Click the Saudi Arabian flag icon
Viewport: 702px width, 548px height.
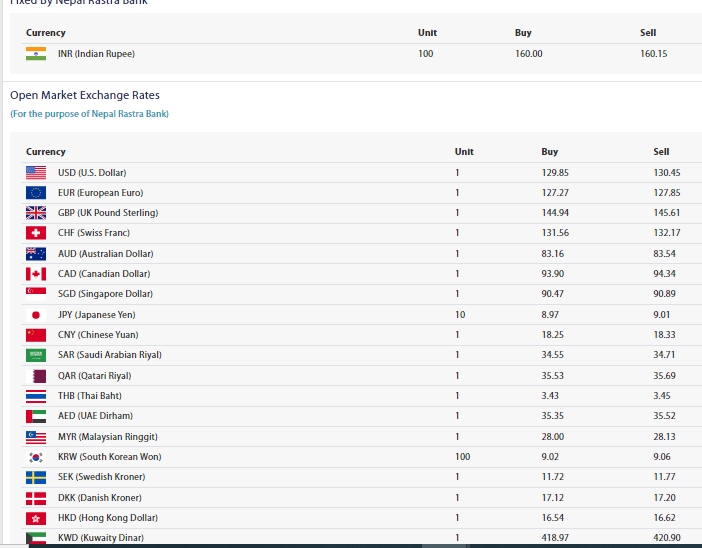coord(36,355)
